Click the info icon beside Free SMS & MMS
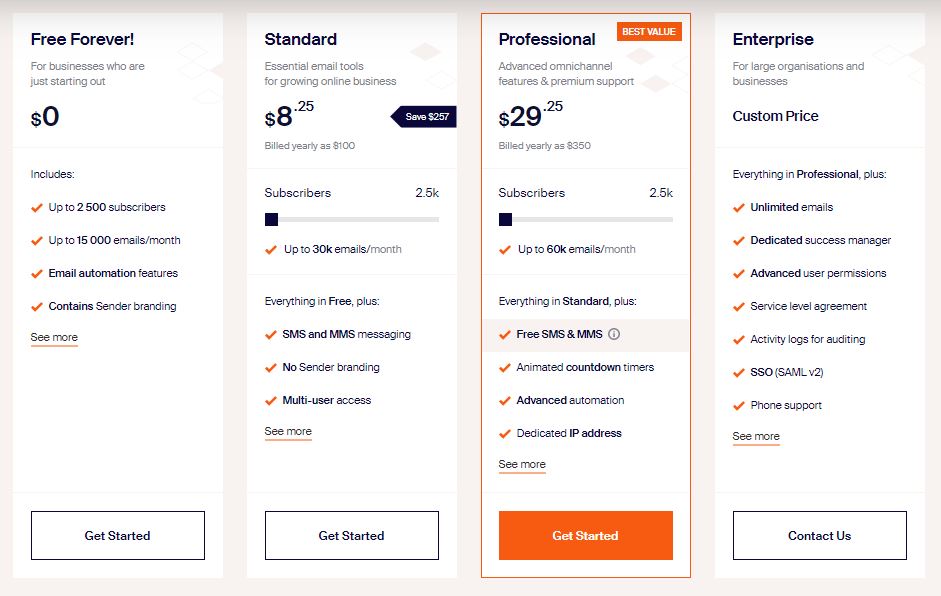This screenshot has height=596, width=941. pos(614,335)
